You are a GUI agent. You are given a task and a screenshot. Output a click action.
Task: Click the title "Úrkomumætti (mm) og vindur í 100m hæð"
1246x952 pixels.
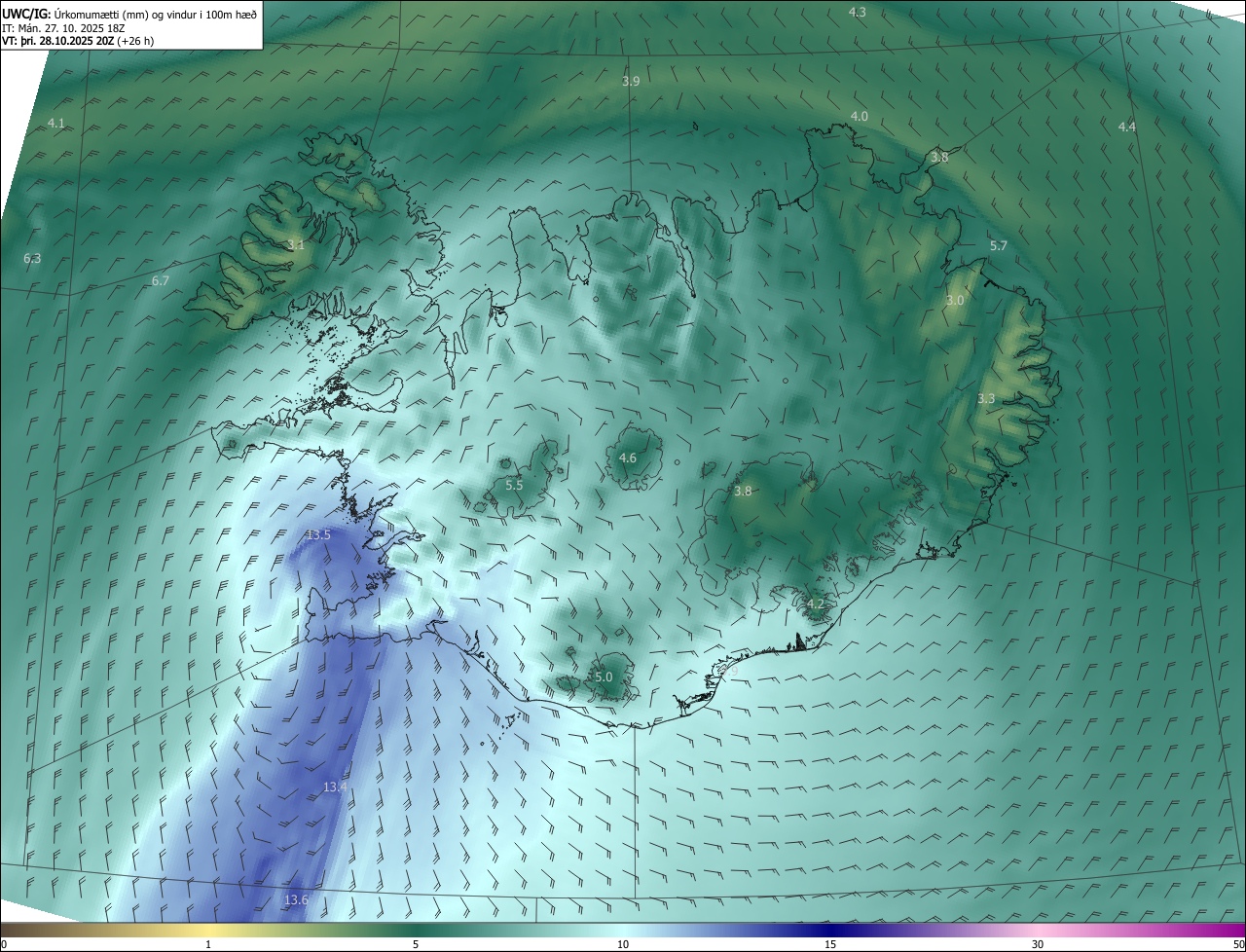(x=155, y=13)
